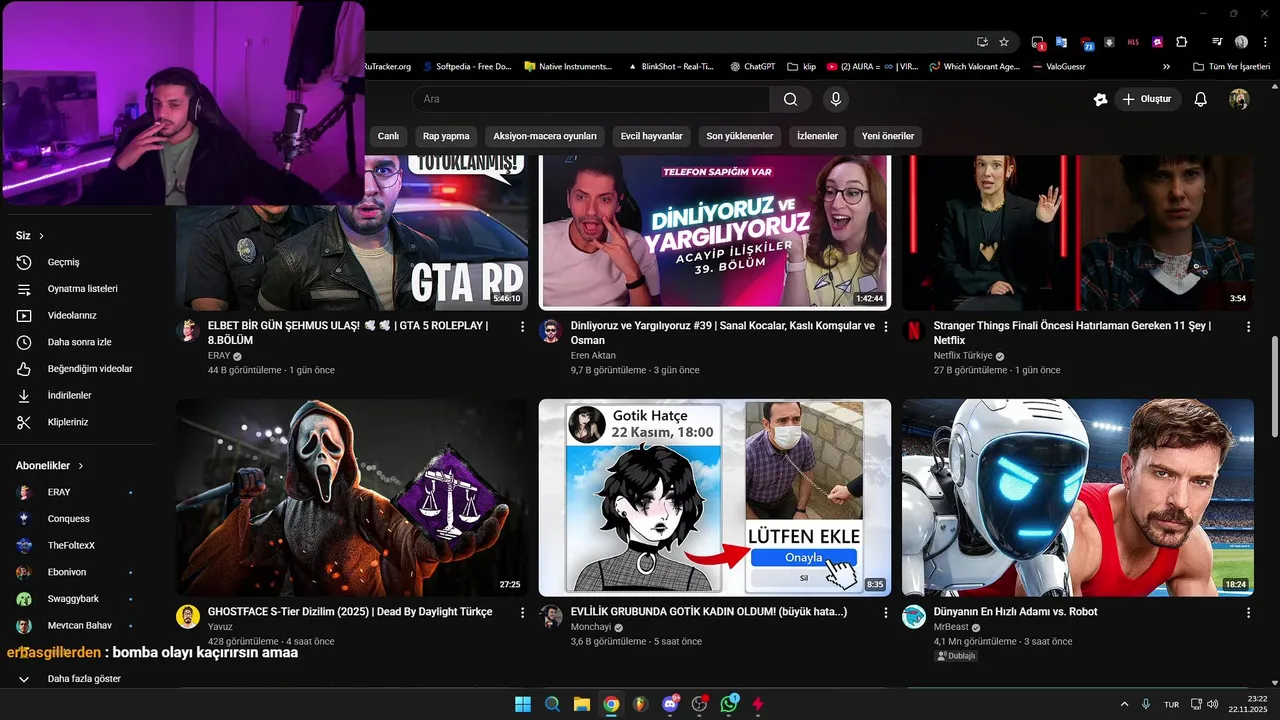Open more options for ELBET BİR GÜN ŞEHMUS video
The width and height of the screenshot is (1280, 720).
(522, 327)
